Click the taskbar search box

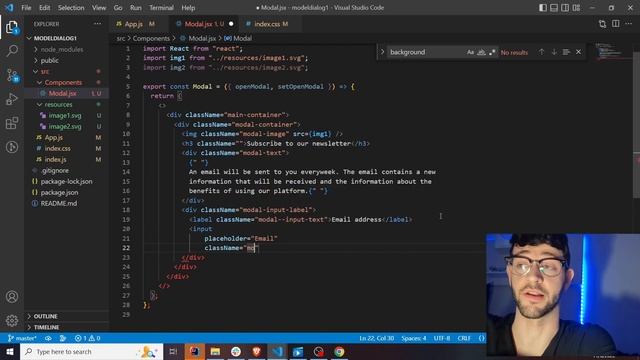pyautogui.click(x=91, y=351)
